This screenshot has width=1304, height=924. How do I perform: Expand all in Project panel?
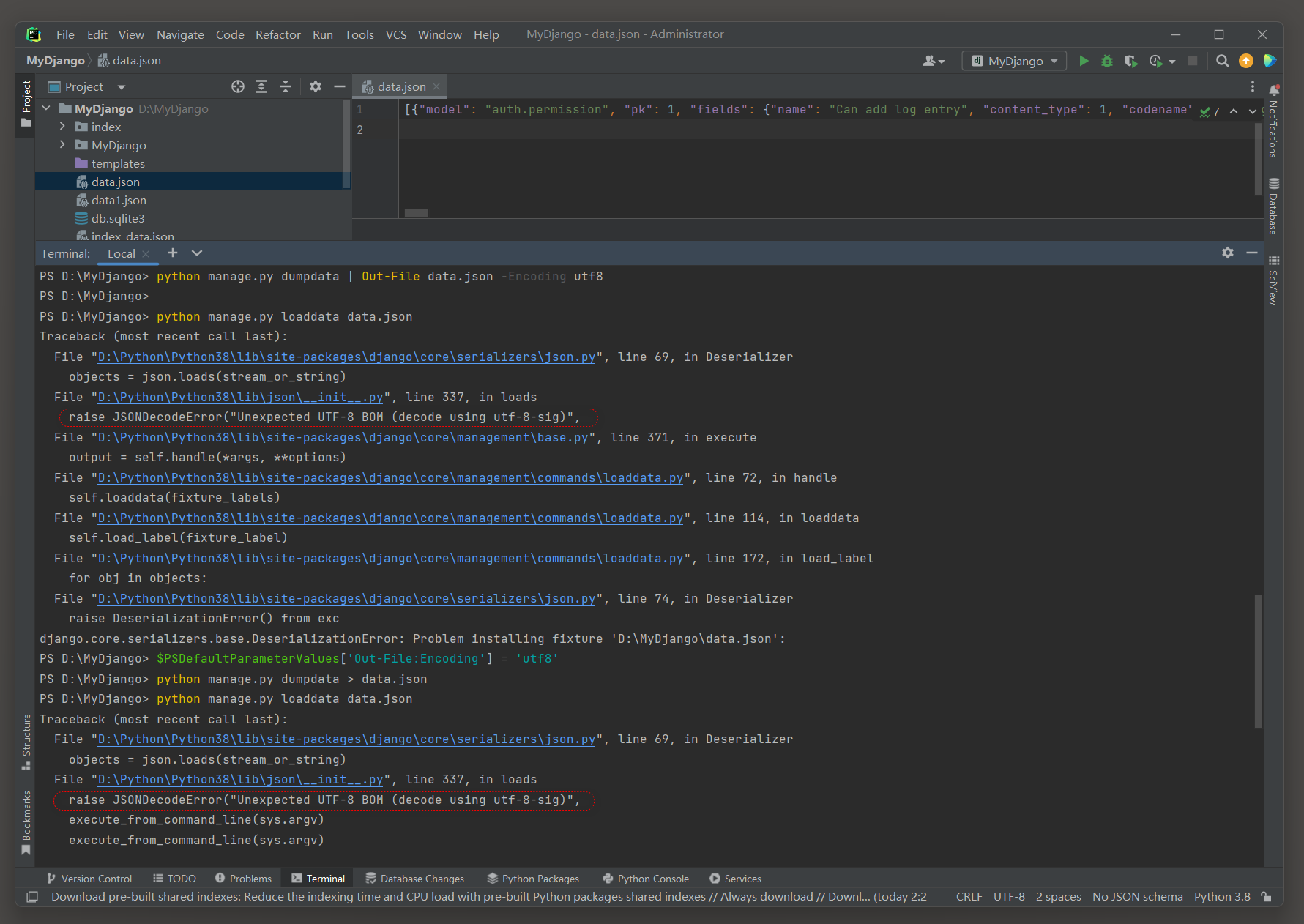[x=261, y=86]
